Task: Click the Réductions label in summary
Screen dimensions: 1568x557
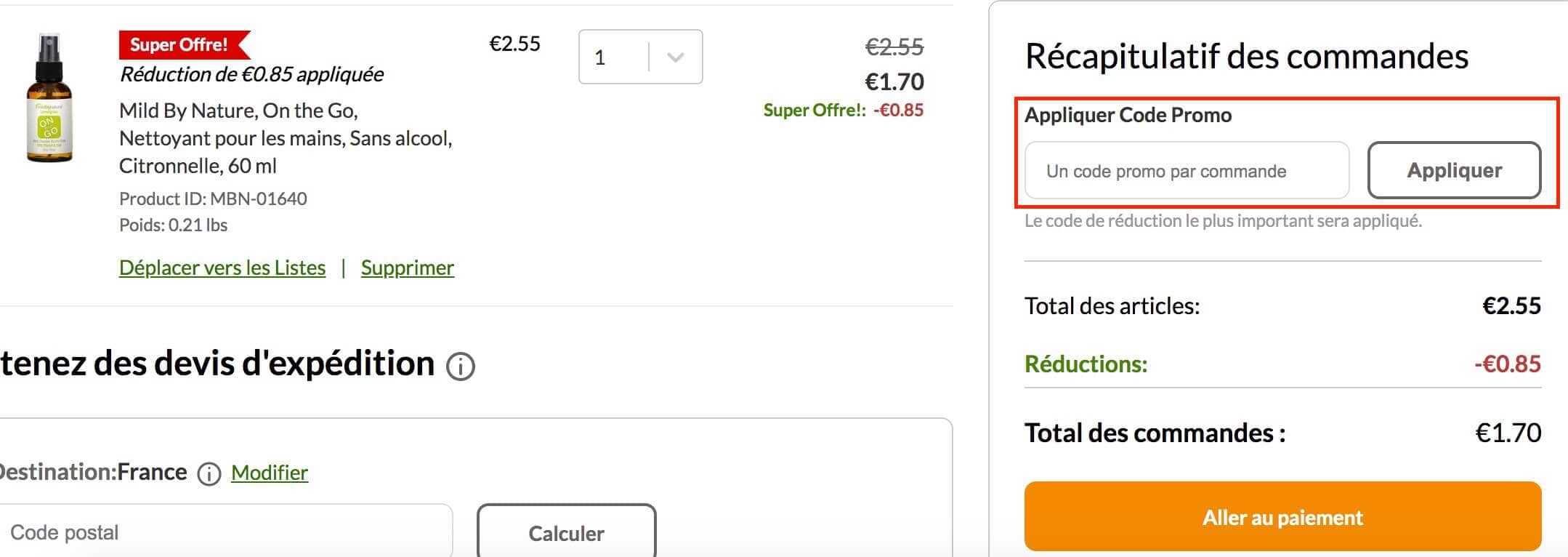Action: [x=1086, y=364]
